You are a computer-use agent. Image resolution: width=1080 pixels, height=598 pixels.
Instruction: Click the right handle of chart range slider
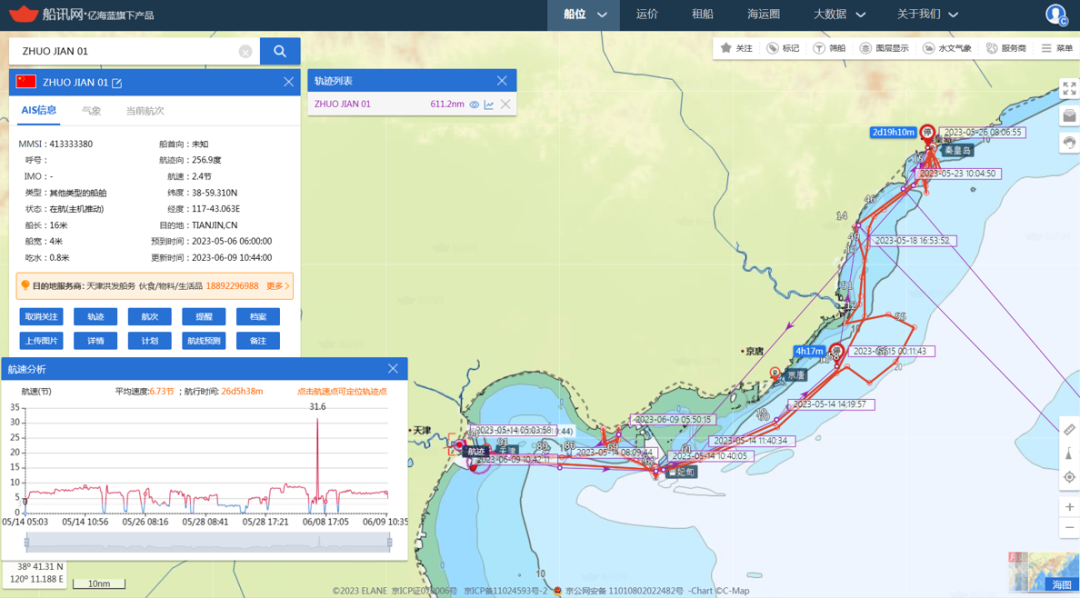(389, 543)
